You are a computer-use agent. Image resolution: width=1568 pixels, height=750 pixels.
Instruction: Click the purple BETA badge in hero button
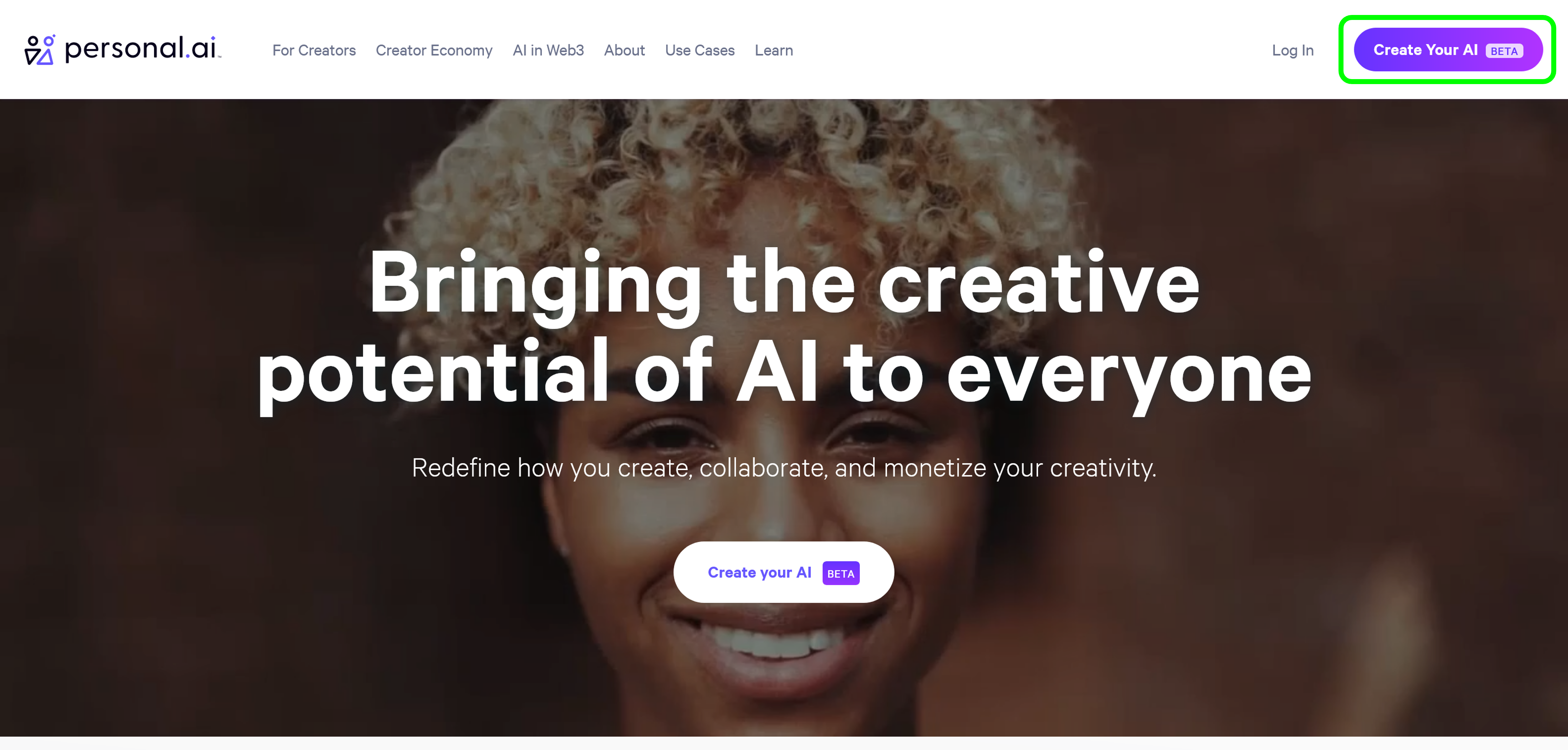click(x=841, y=574)
